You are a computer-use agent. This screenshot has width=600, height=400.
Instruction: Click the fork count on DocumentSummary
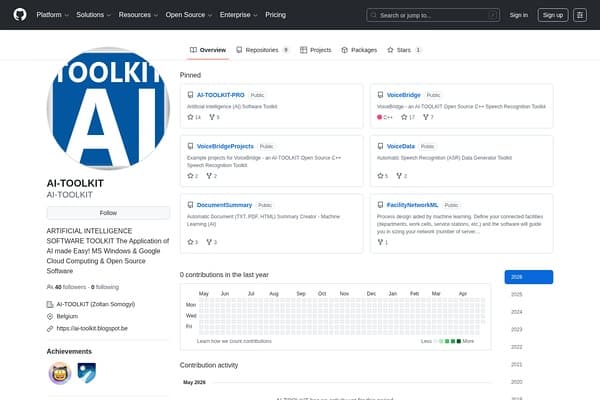click(212, 242)
